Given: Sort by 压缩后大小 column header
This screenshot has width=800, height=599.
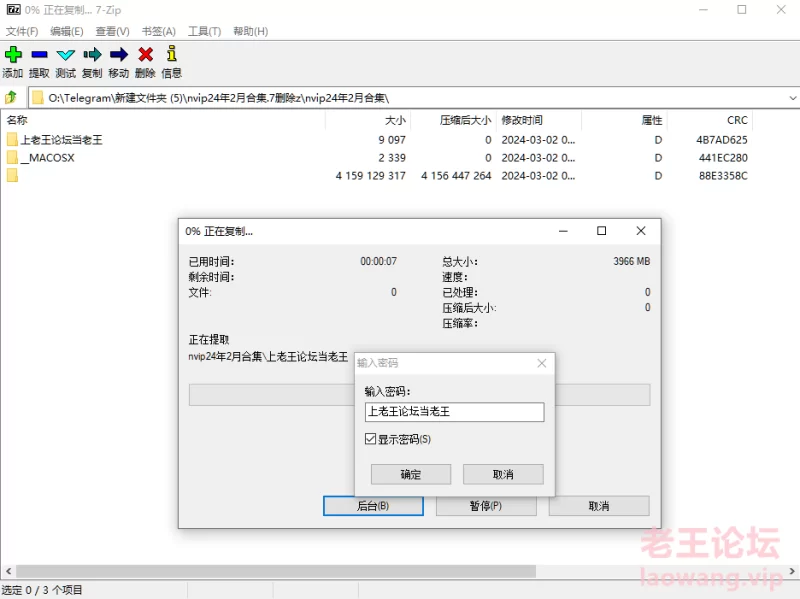Looking at the screenshot, I should (x=465, y=120).
